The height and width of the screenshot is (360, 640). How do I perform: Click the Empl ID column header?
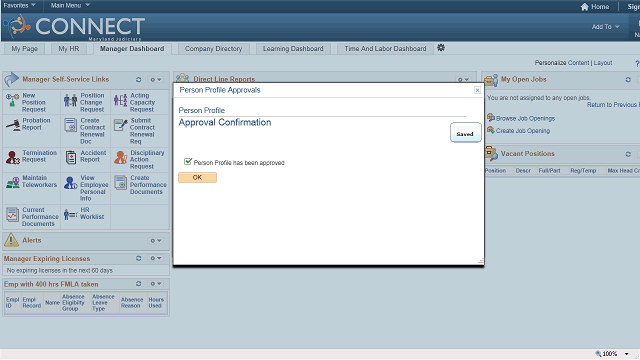[x=12, y=302]
